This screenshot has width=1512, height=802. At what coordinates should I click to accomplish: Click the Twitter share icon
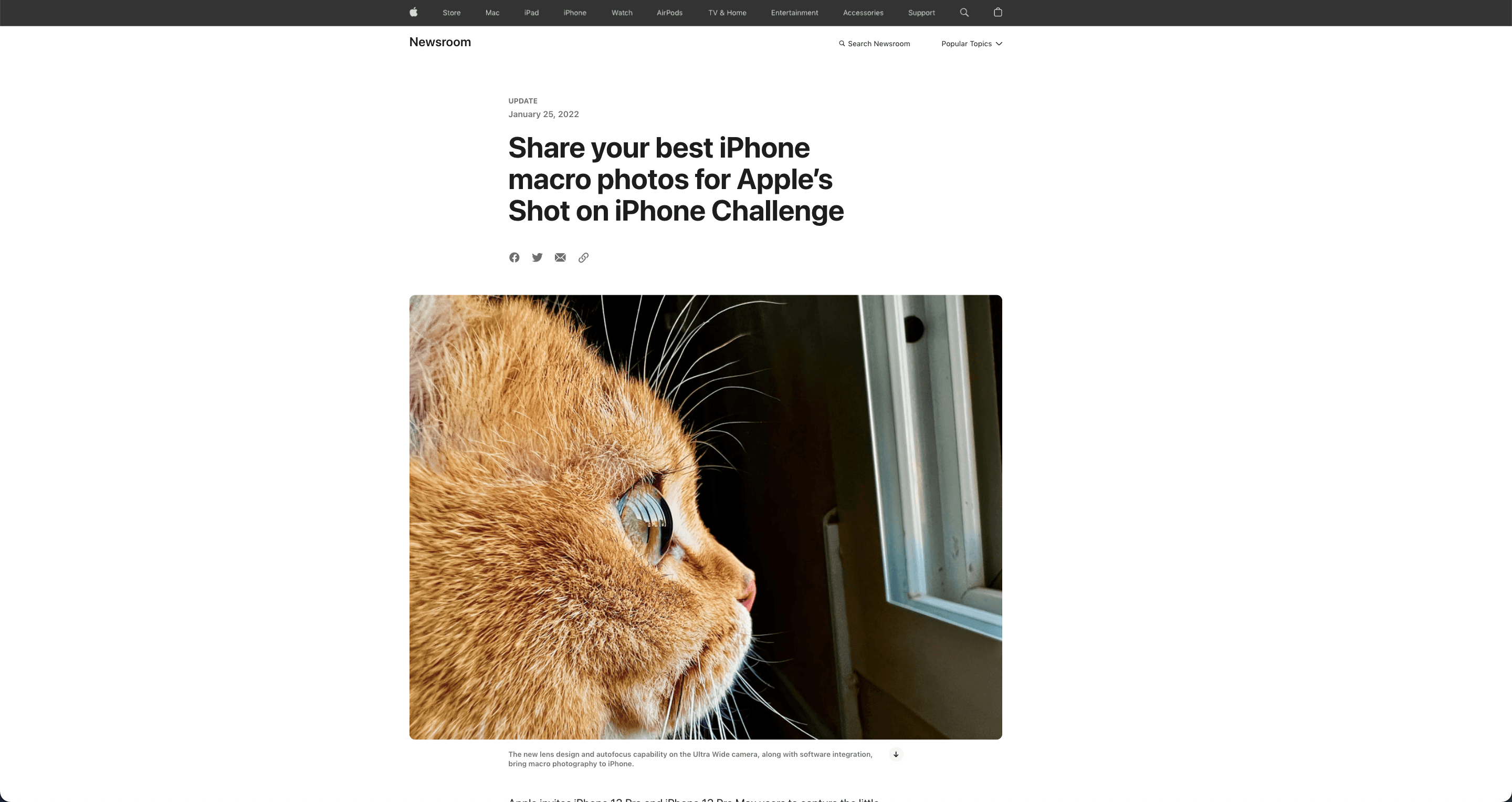click(x=537, y=257)
